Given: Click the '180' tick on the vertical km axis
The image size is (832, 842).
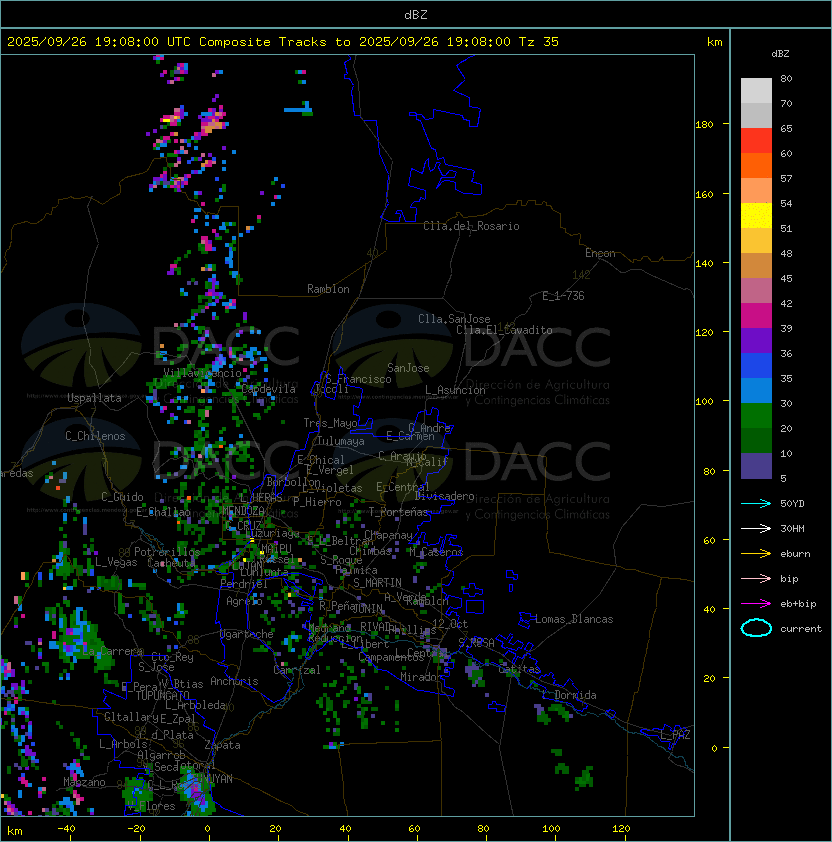Looking at the screenshot, I should pyautogui.click(x=704, y=125).
